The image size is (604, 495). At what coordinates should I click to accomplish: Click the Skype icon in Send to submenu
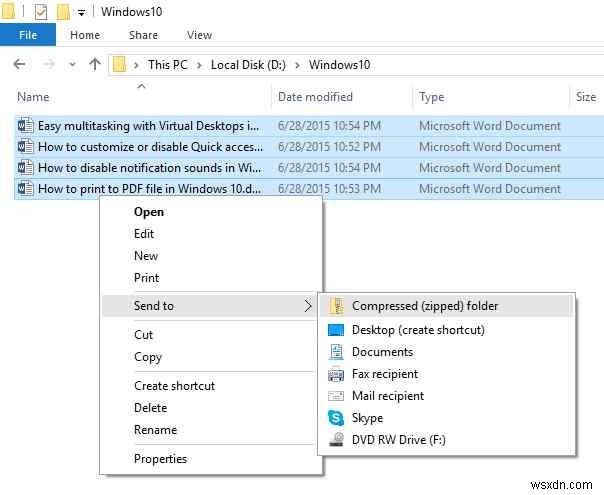[x=335, y=418]
